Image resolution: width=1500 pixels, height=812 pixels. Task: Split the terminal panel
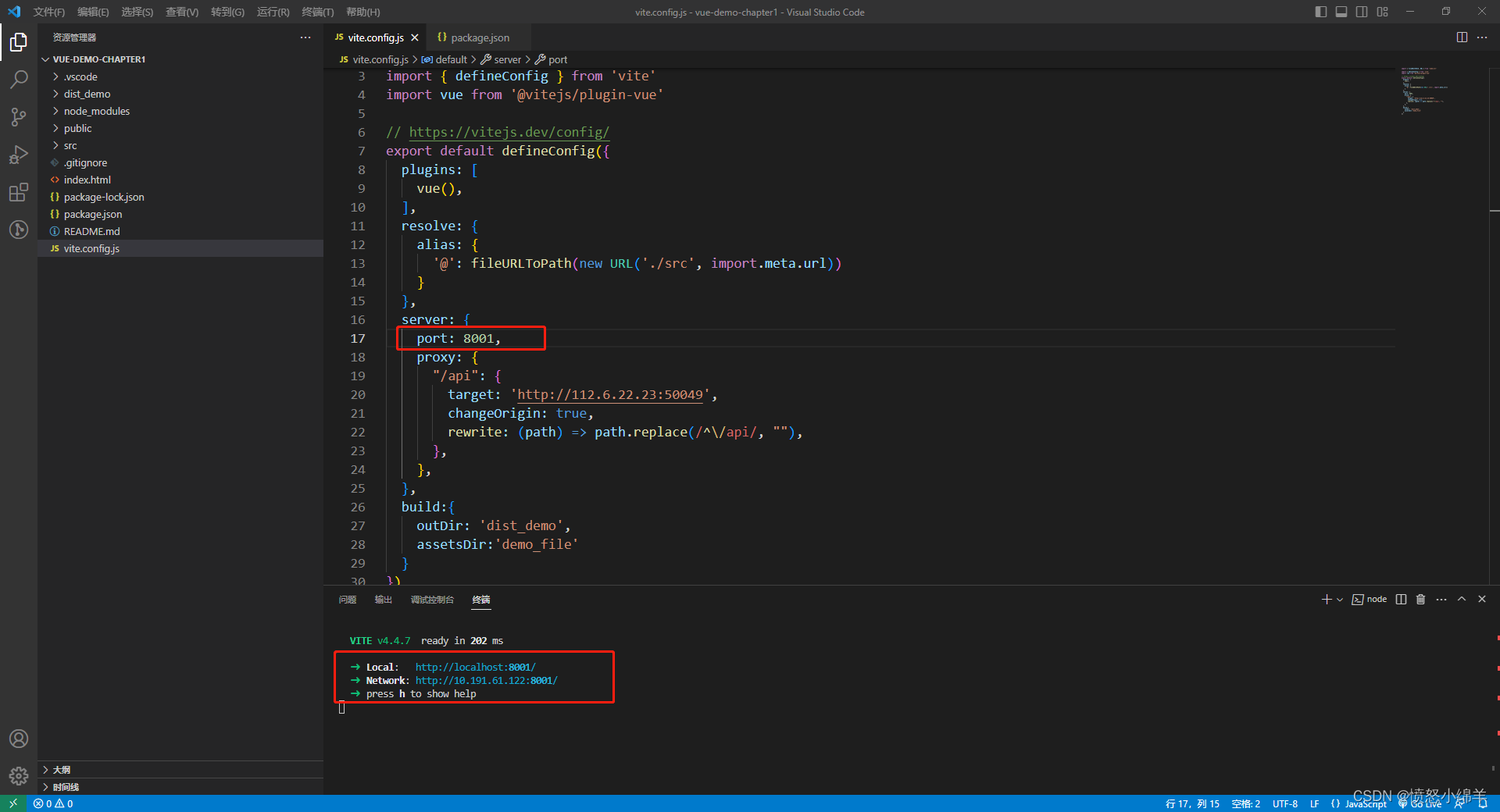(x=1401, y=599)
